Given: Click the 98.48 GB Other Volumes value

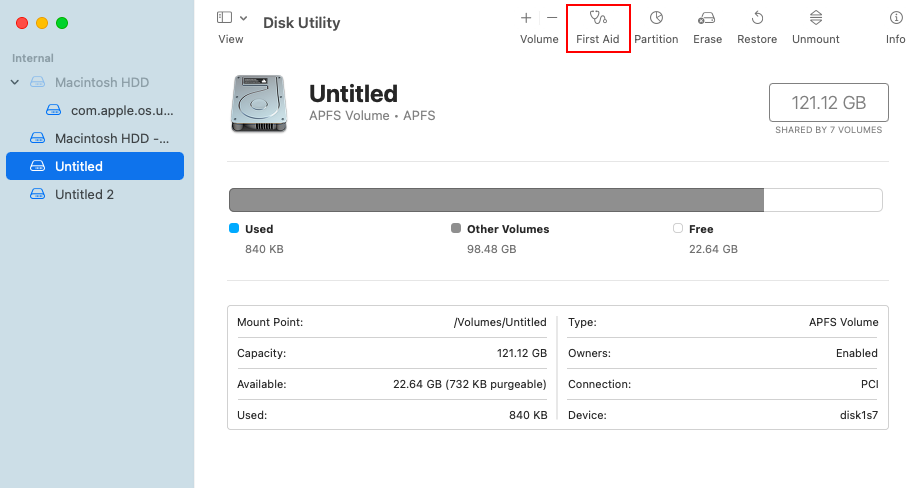Looking at the screenshot, I should tap(491, 249).
